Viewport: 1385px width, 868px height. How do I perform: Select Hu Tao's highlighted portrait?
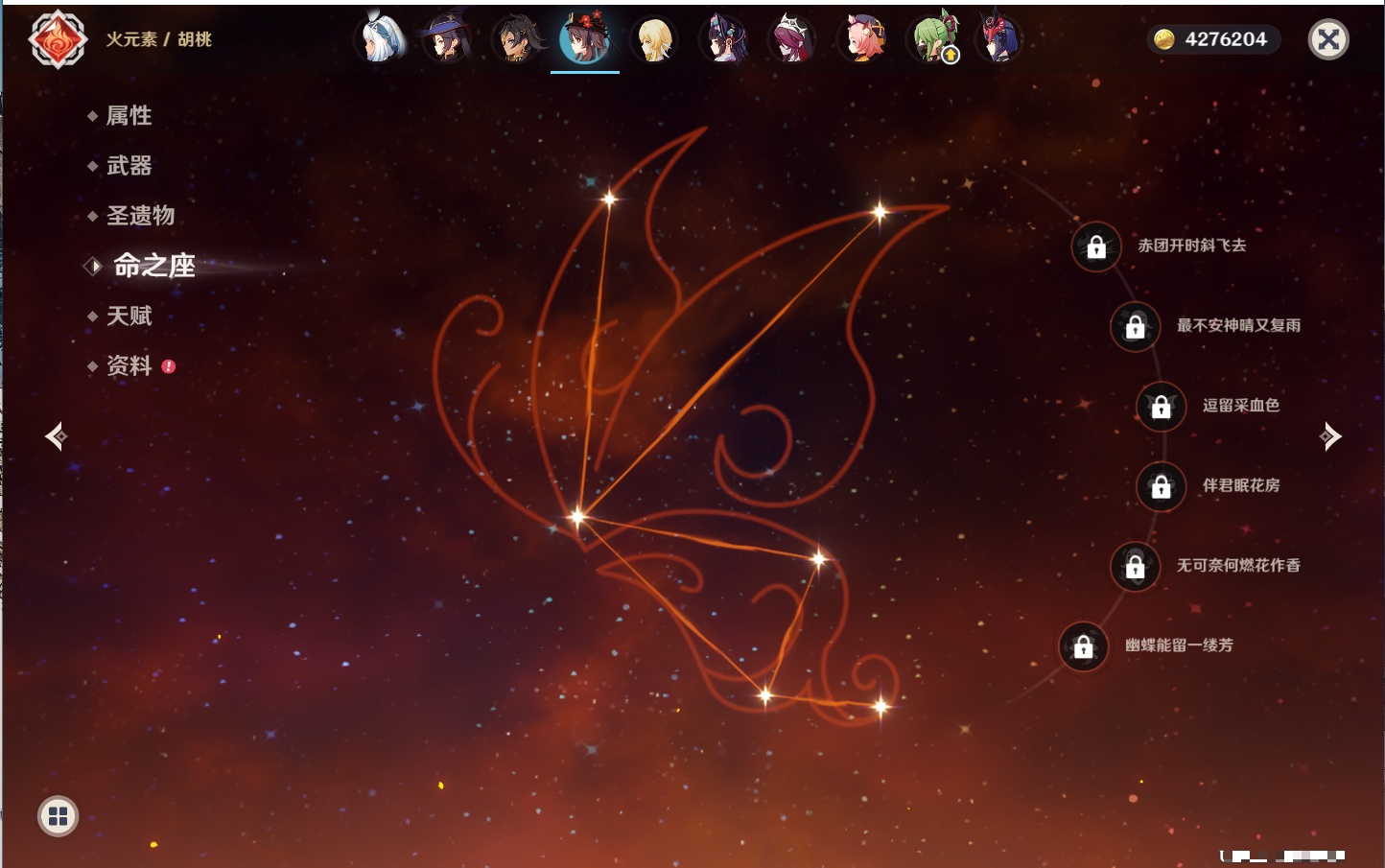pos(585,39)
